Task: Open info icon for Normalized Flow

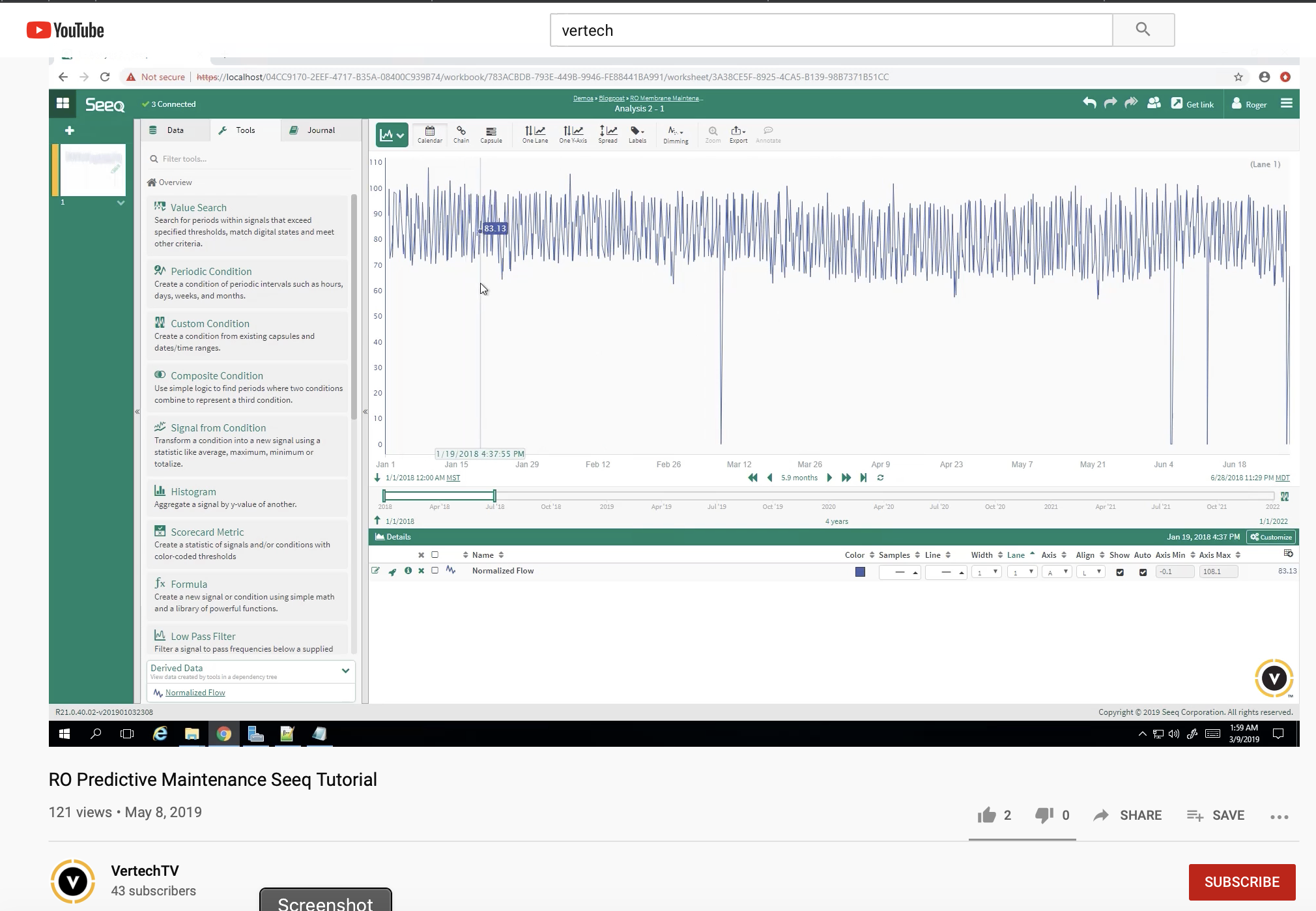Action: pos(408,571)
